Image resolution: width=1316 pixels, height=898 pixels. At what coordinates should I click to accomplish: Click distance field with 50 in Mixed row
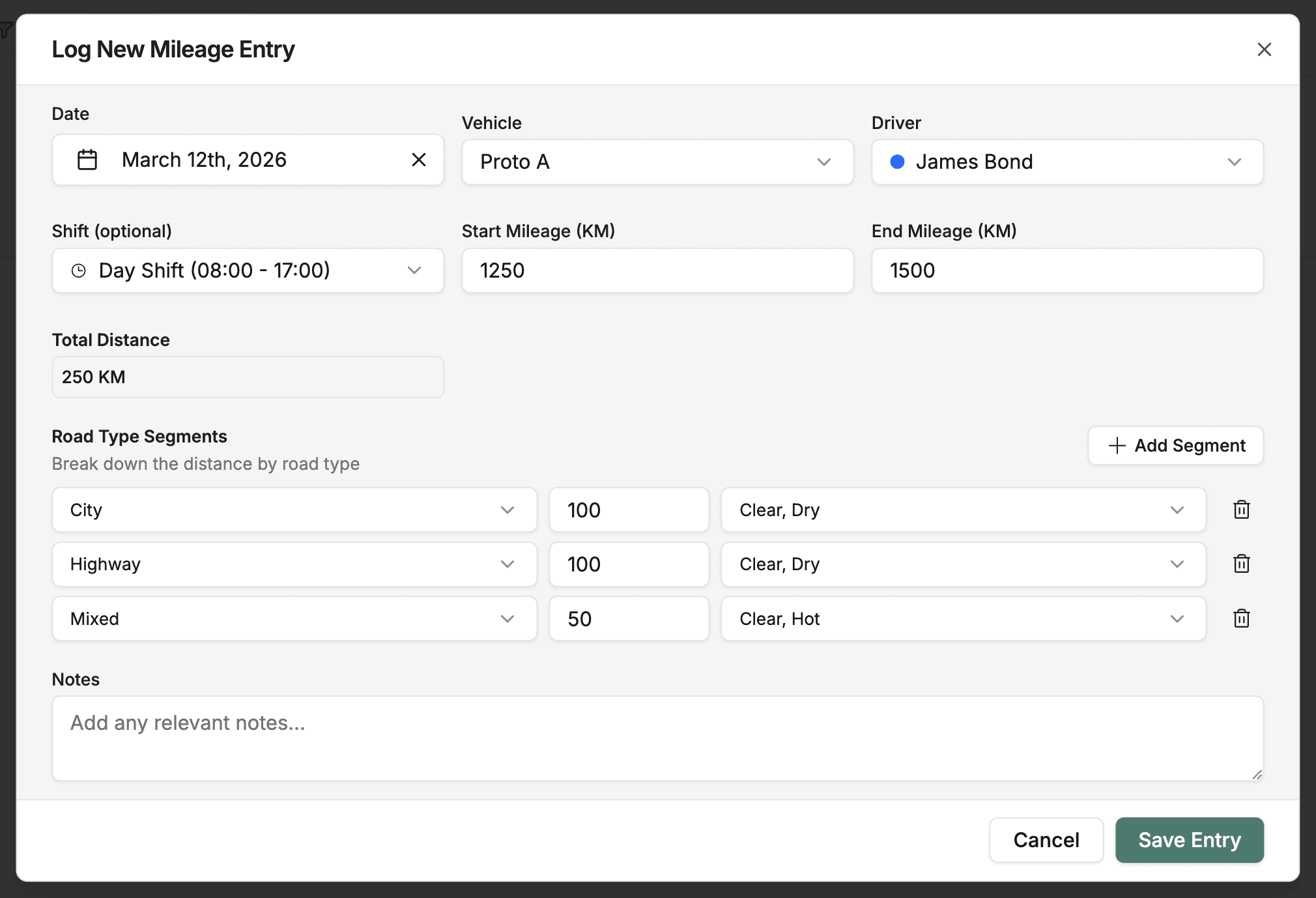629,618
